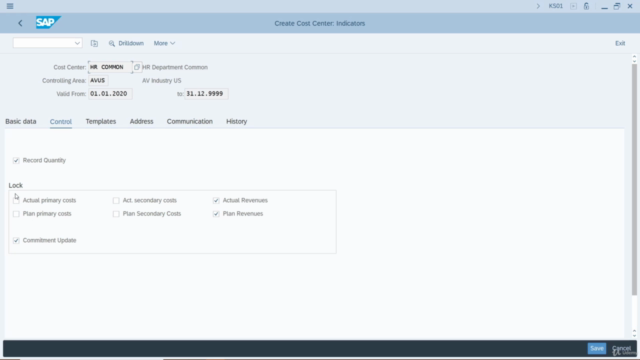Click the AV Industry US text

162,81
